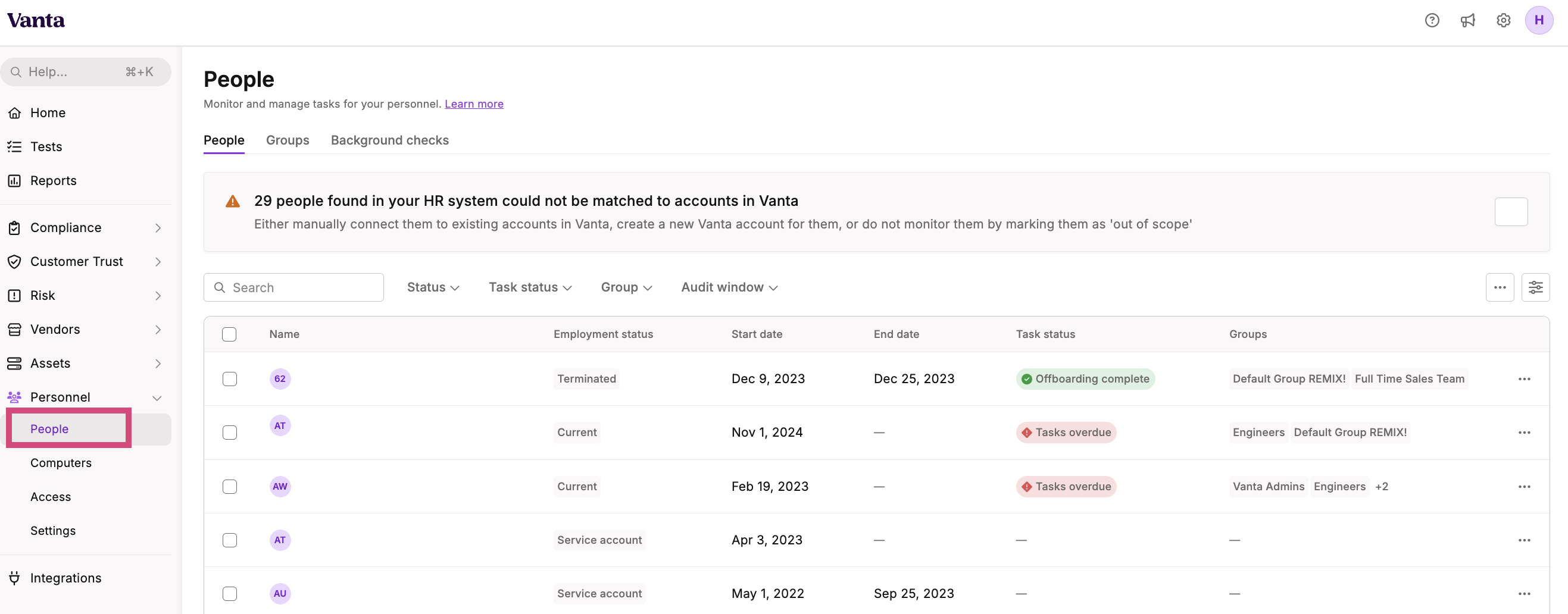Open the Audit window filter dropdown

coord(729,287)
